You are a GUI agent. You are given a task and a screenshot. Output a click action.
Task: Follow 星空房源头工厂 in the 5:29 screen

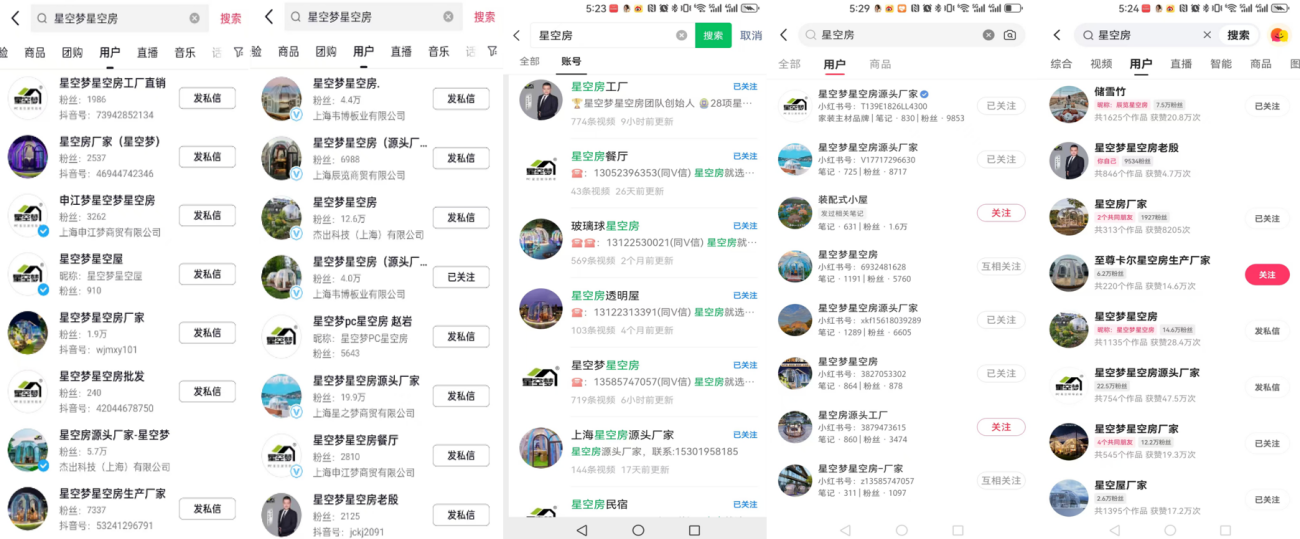pyautogui.click(x=1000, y=427)
